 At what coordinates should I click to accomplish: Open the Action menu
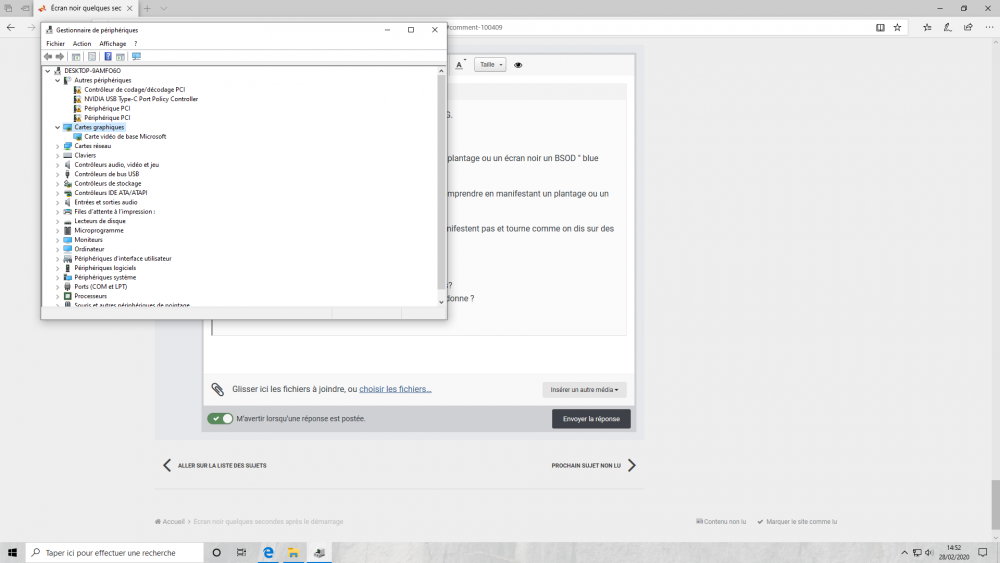pyautogui.click(x=82, y=44)
